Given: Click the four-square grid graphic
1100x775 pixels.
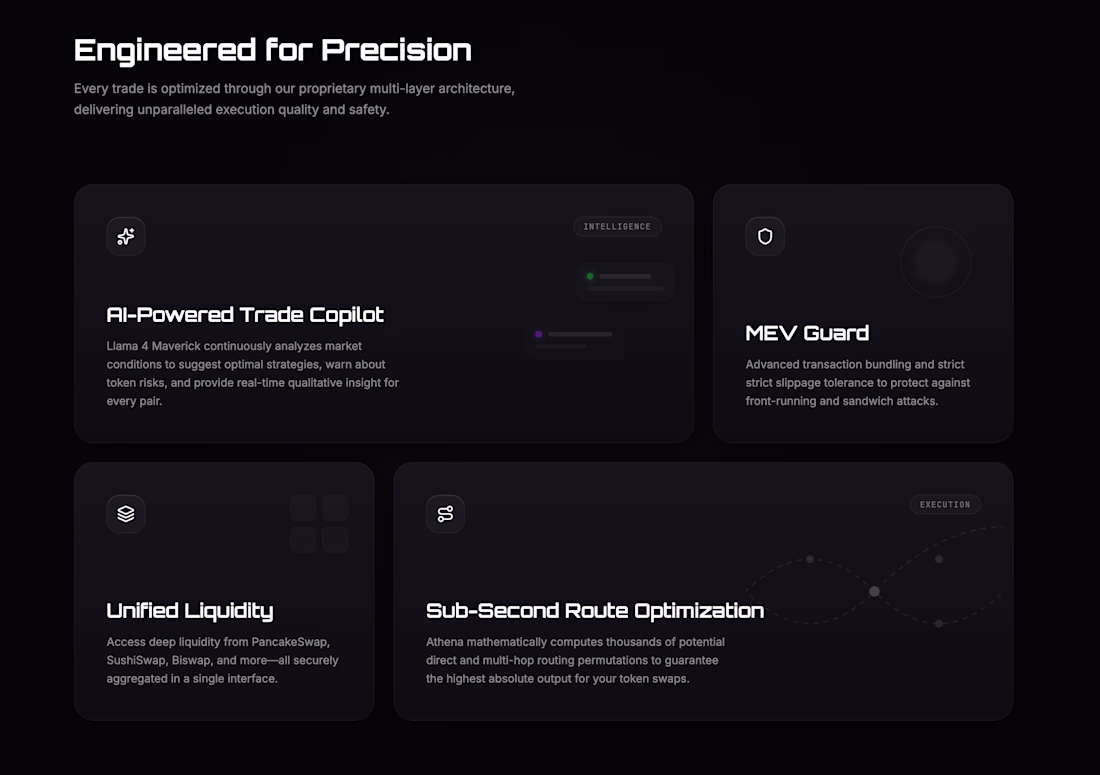Looking at the screenshot, I should (x=319, y=523).
